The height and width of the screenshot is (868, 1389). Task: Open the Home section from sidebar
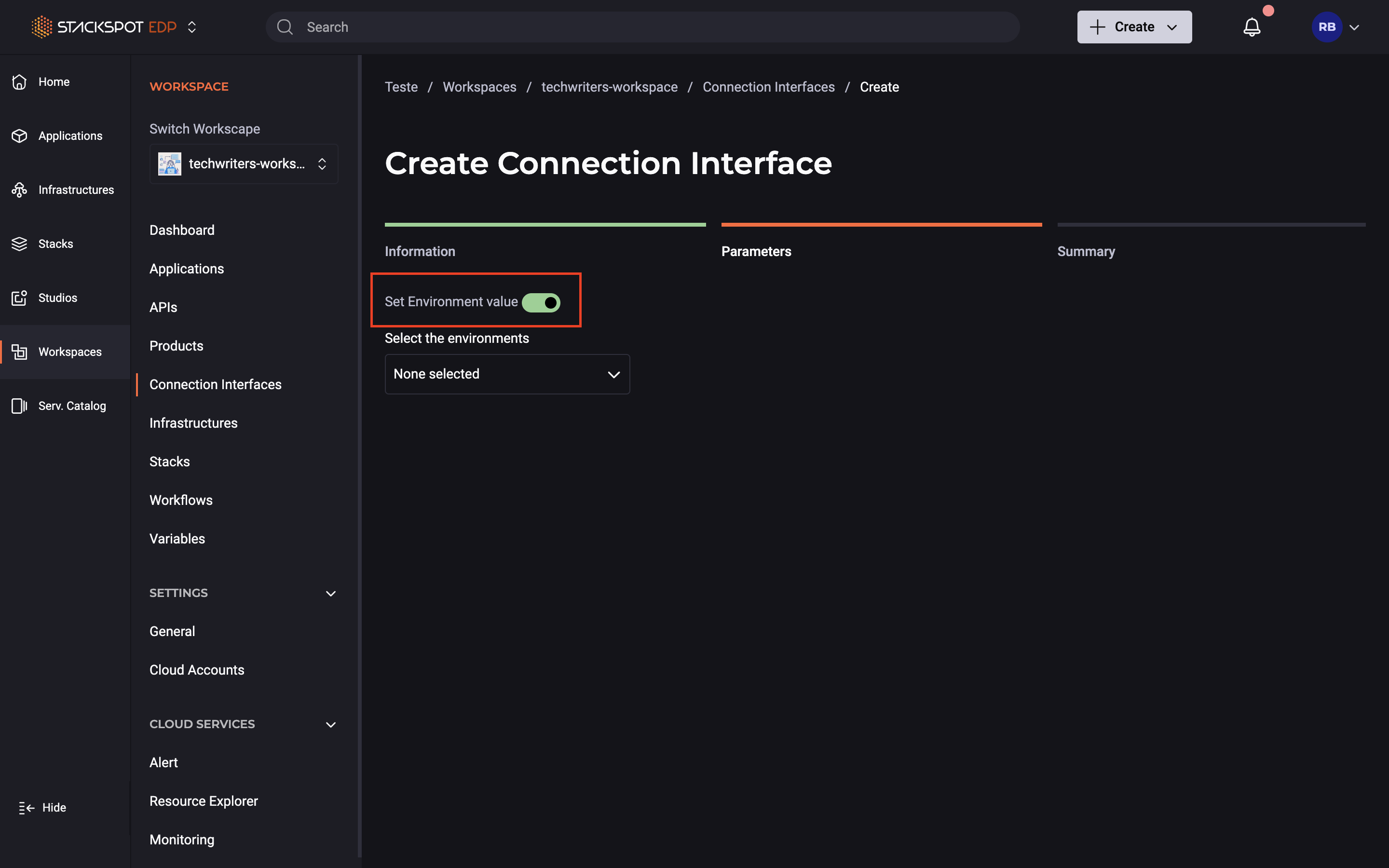click(x=54, y=81)
